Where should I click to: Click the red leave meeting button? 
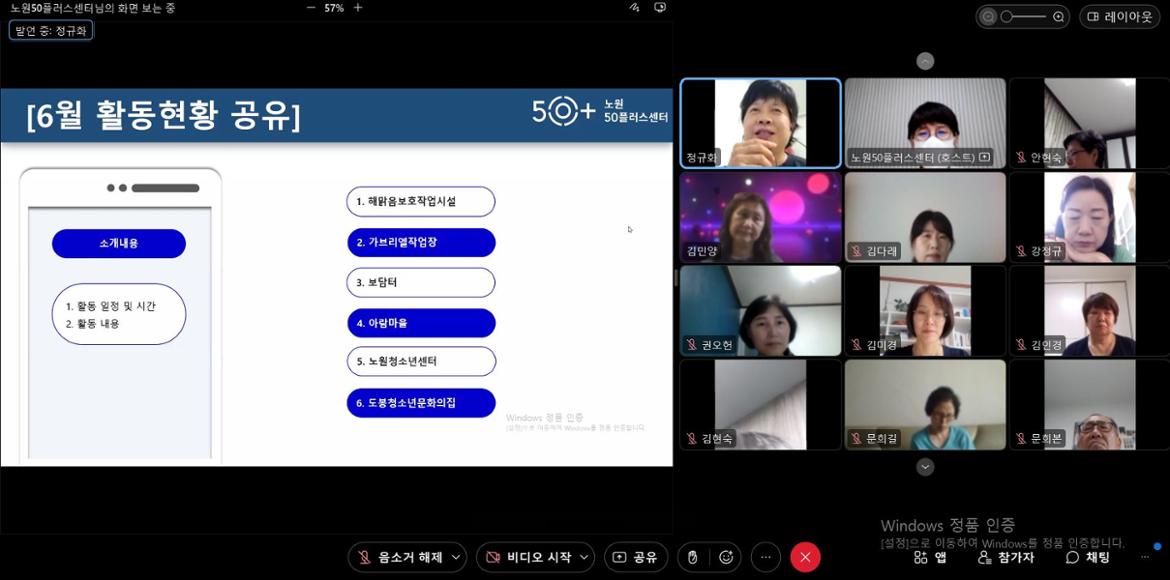coord(805,557)
